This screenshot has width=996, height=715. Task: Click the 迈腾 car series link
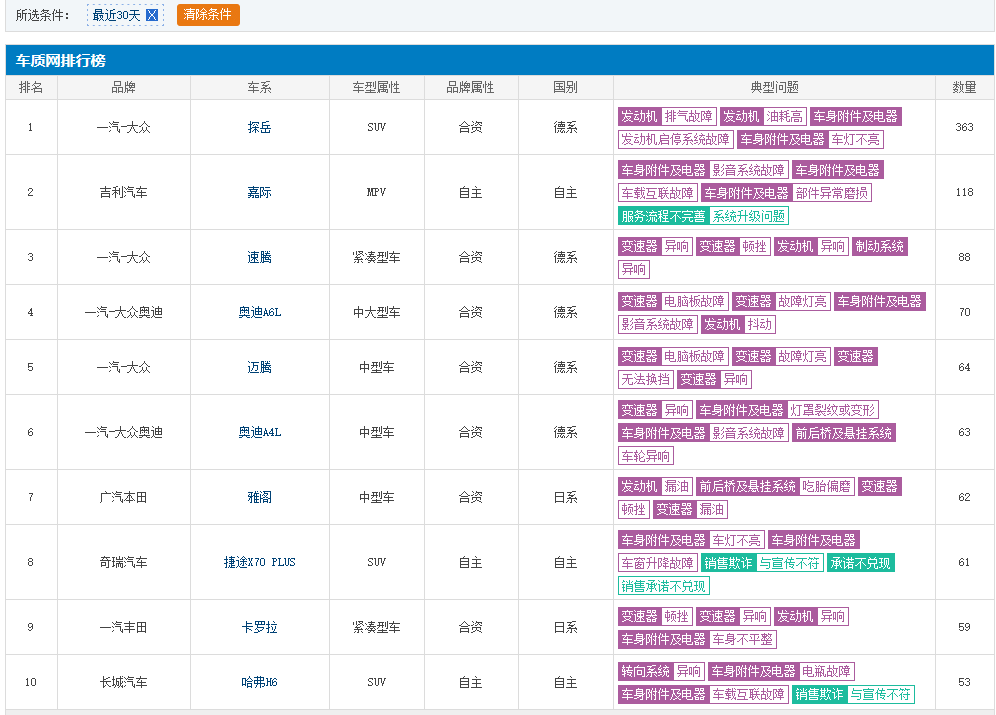tap(260, 367)
